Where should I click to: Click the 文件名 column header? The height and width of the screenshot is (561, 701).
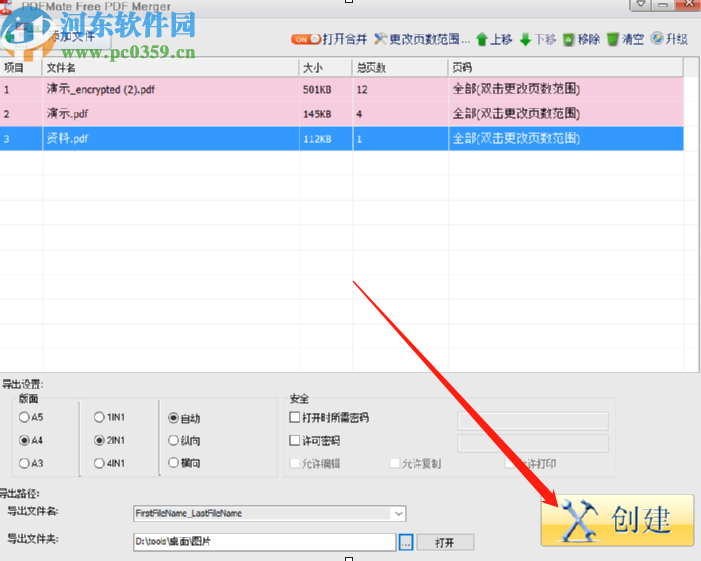(170, 67)
